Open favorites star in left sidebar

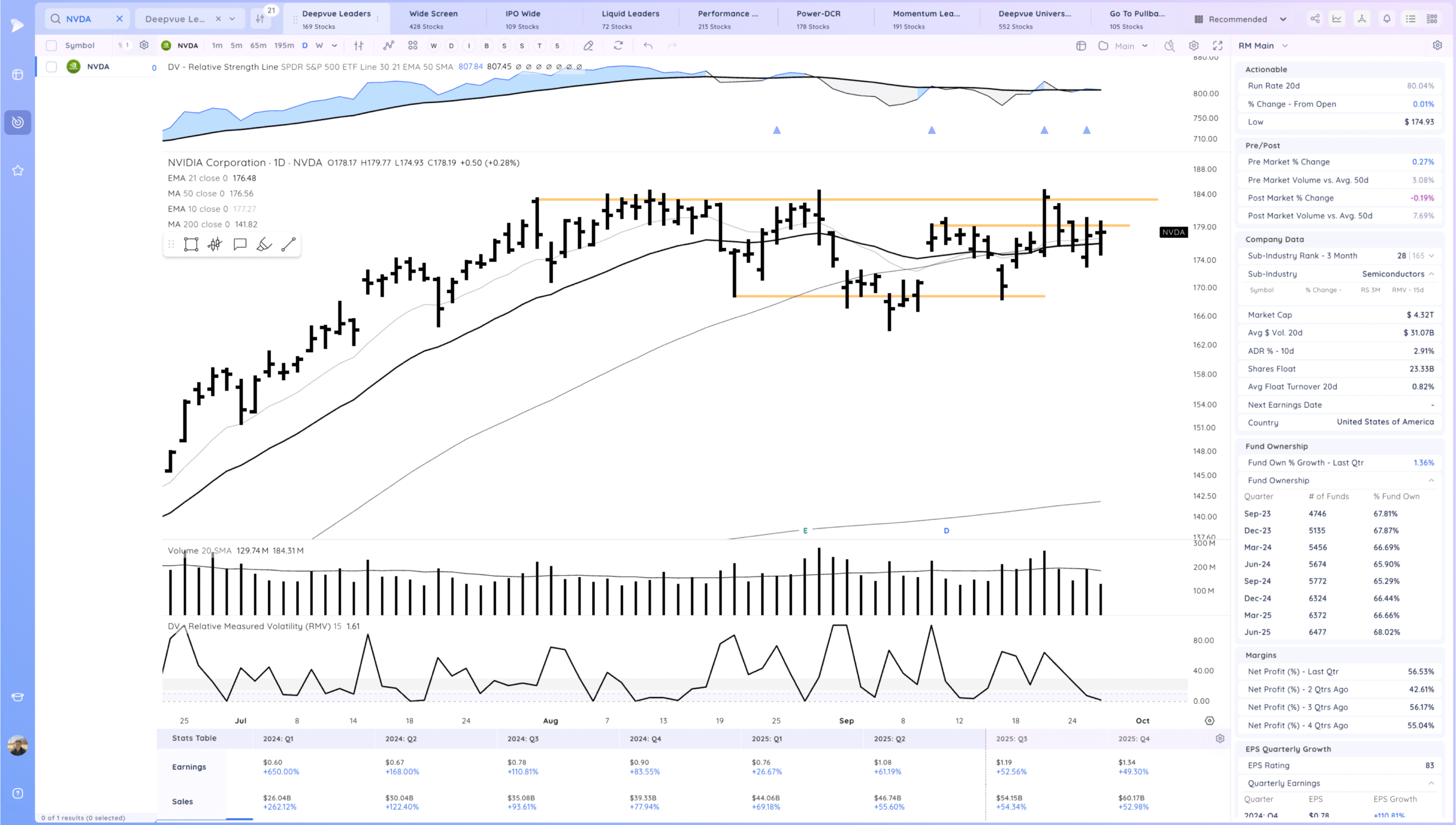[x=18, y=170]
